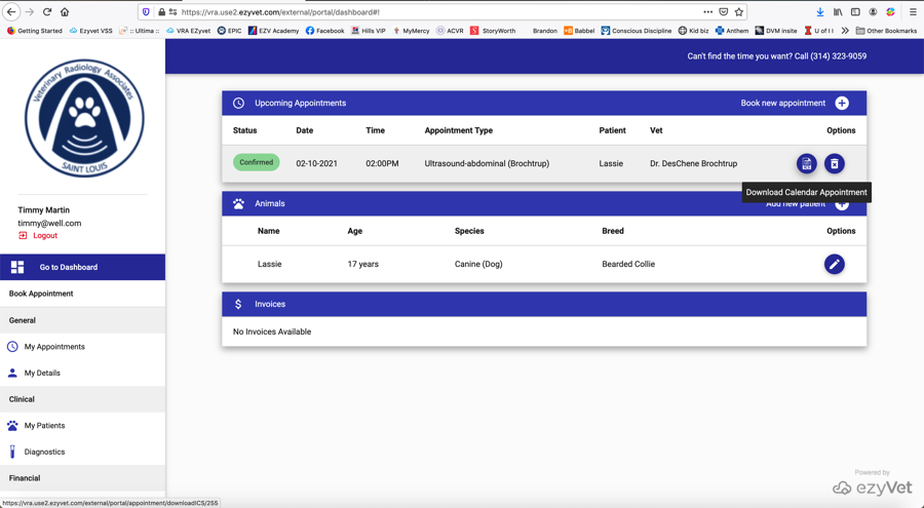
Task: Bookmark this page with the star icon
Action: pos(739,12)
